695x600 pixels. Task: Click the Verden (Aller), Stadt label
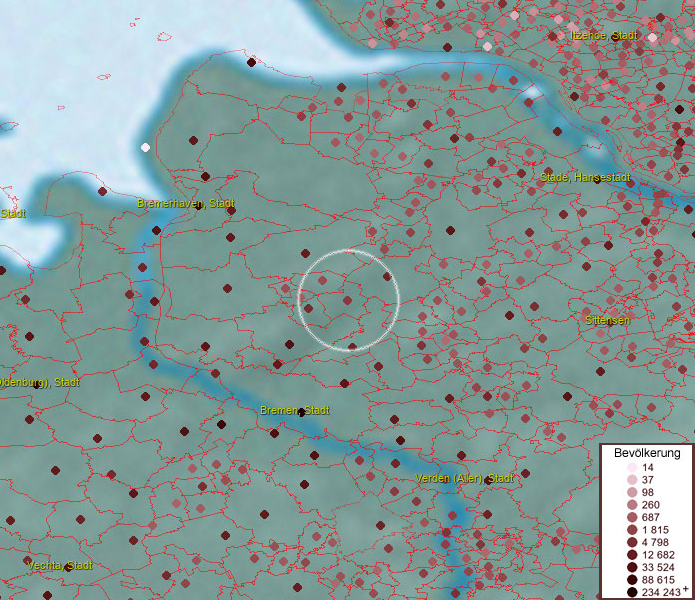click(x=465, y=479)
